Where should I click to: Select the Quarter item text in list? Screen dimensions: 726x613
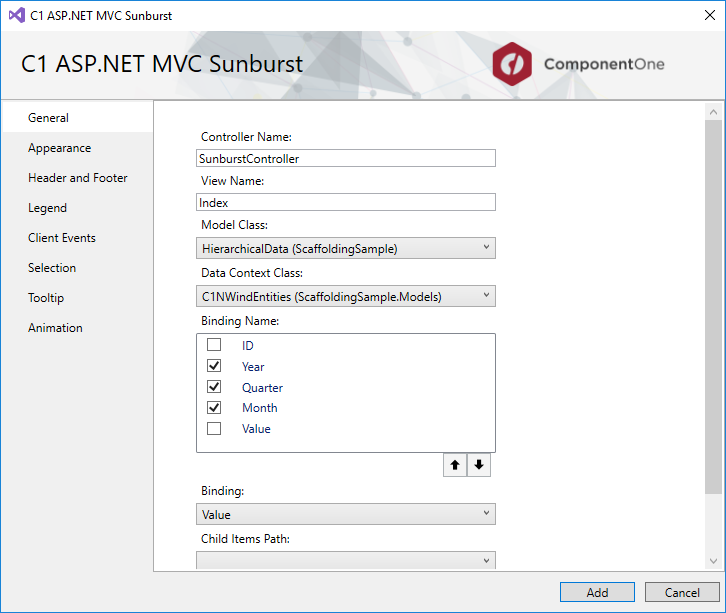click(262, 388)
